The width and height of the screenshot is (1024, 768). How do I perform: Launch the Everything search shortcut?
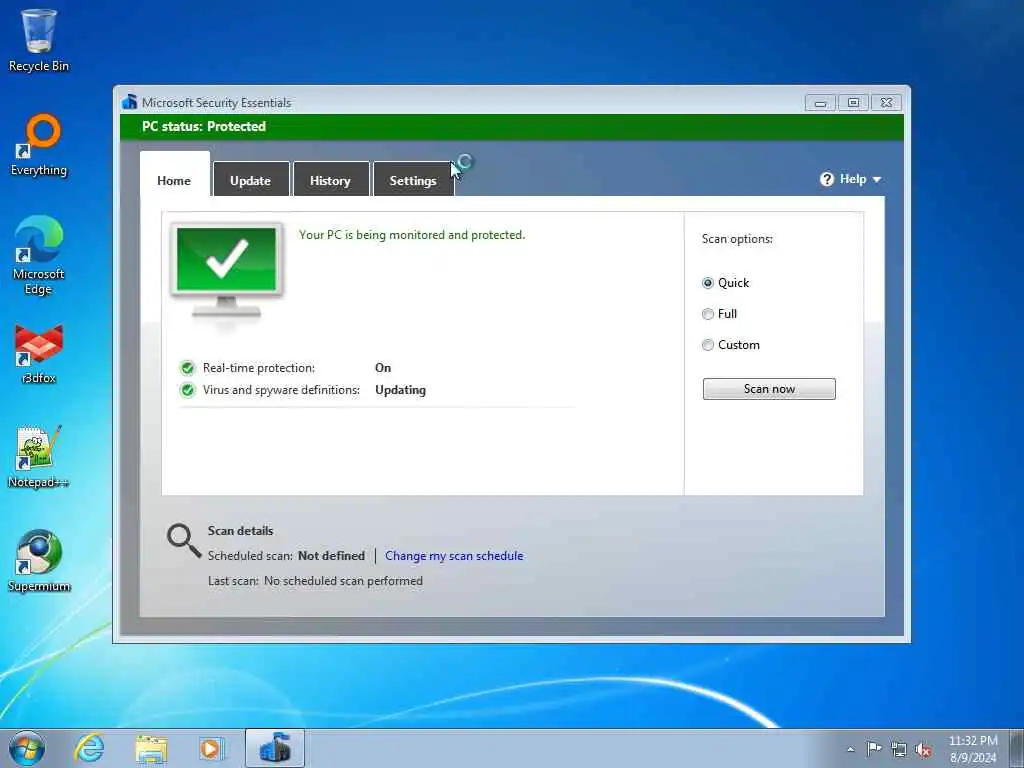click(x=39, y=145)
